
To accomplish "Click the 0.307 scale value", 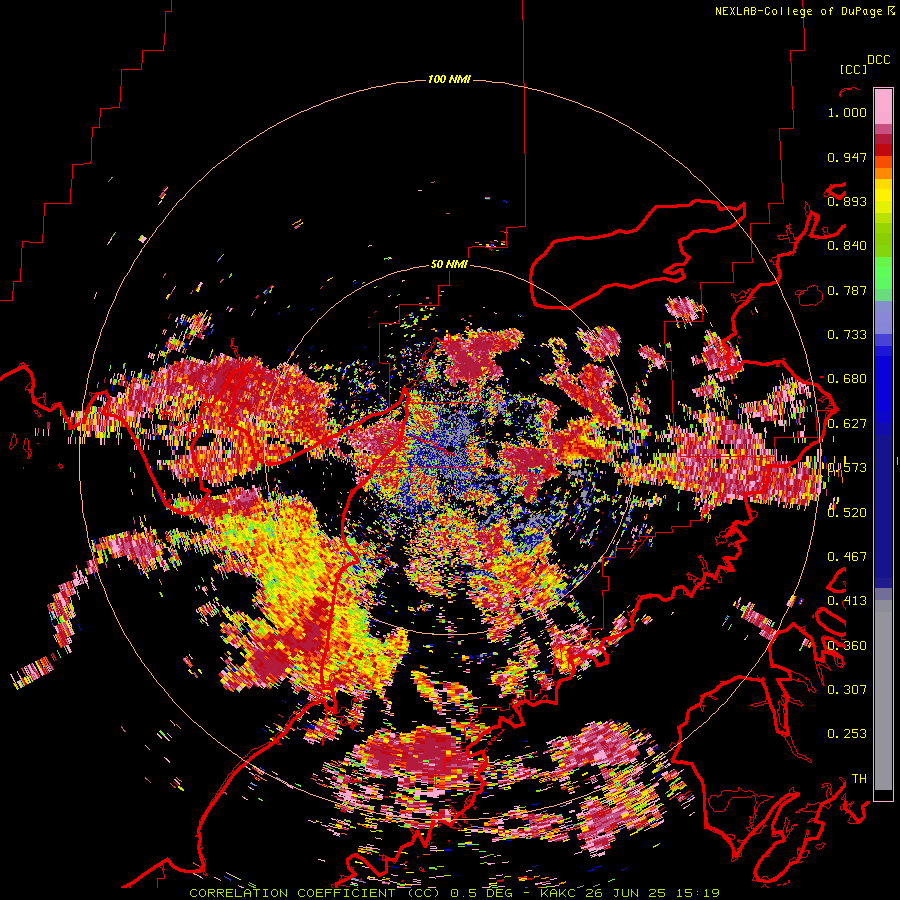I will pyautogui.click(x=847, y=689).
